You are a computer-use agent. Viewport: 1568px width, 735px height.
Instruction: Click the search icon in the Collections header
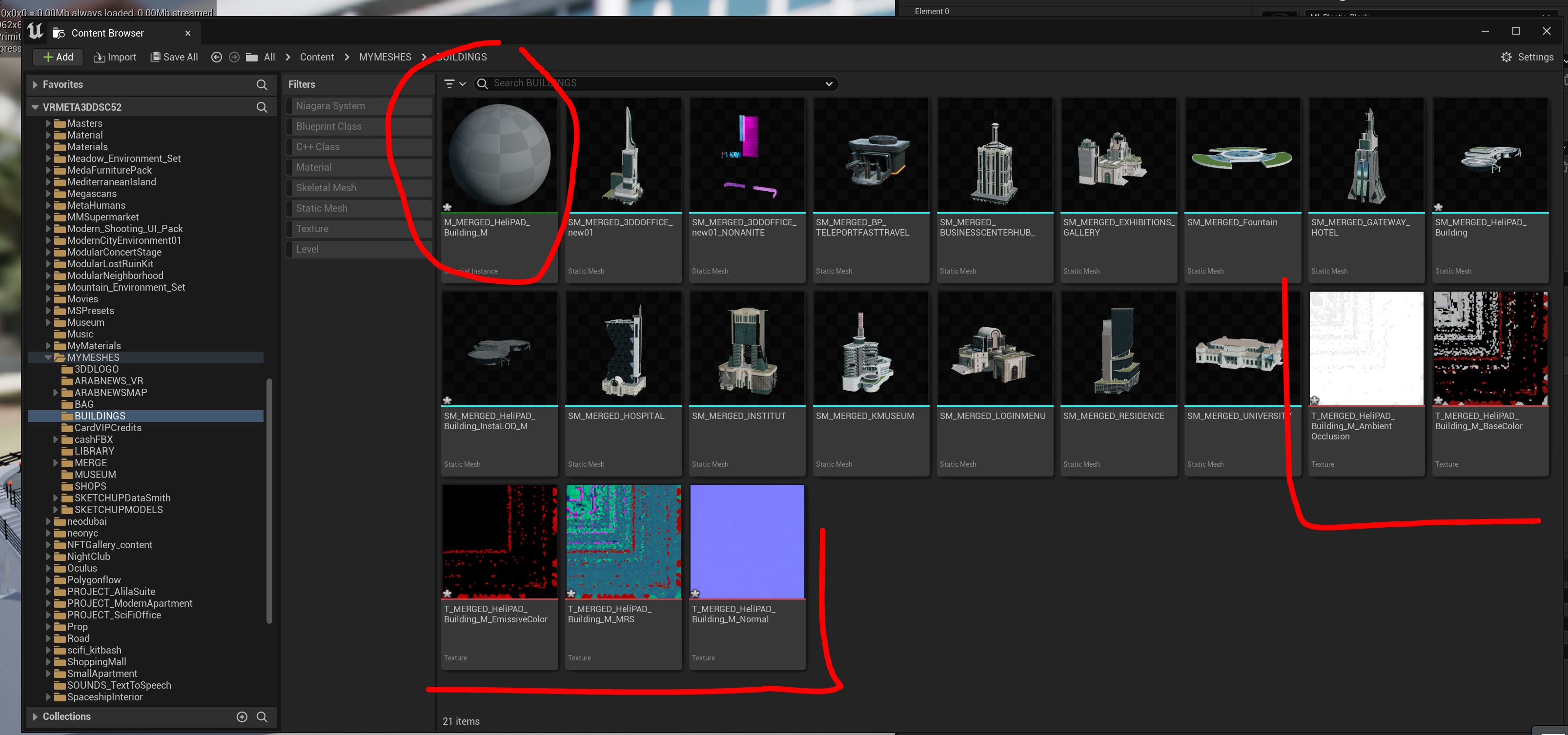(x=262, y=717)
